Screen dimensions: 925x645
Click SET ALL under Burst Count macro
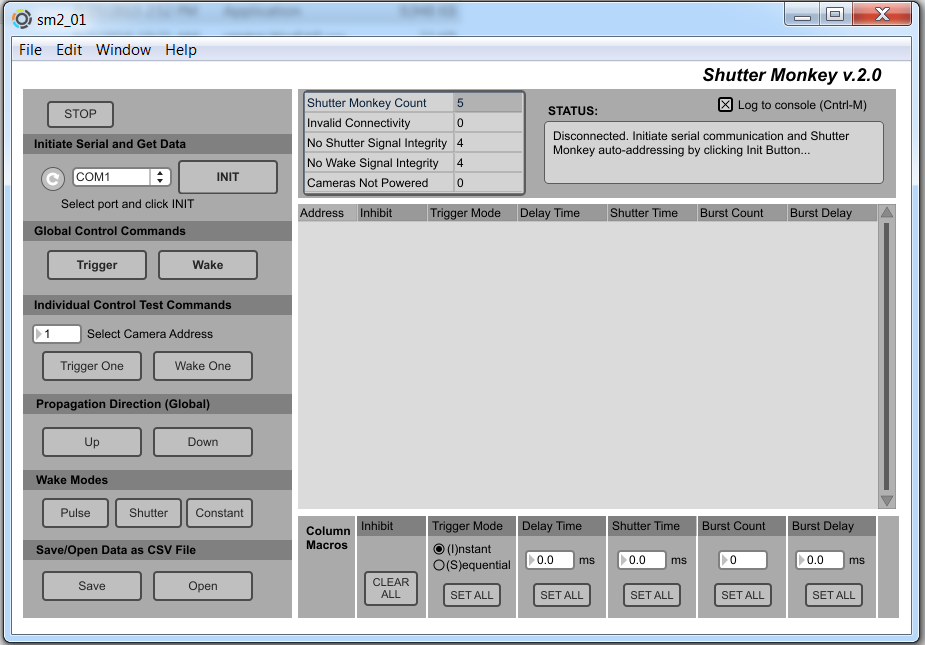743,595
